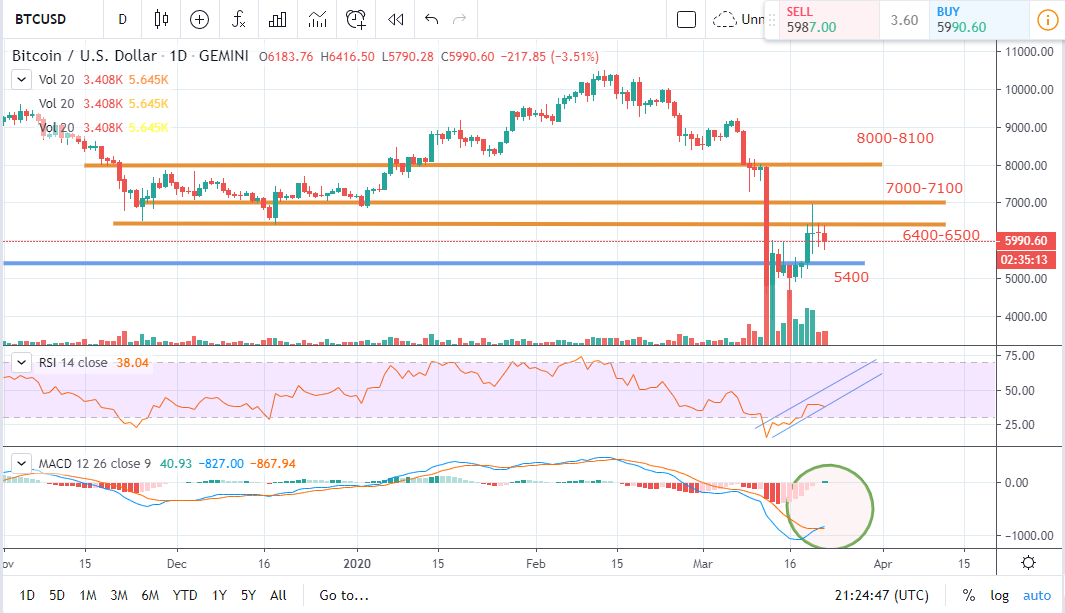Open the BTCUSD symbol search

coord(41,19)
